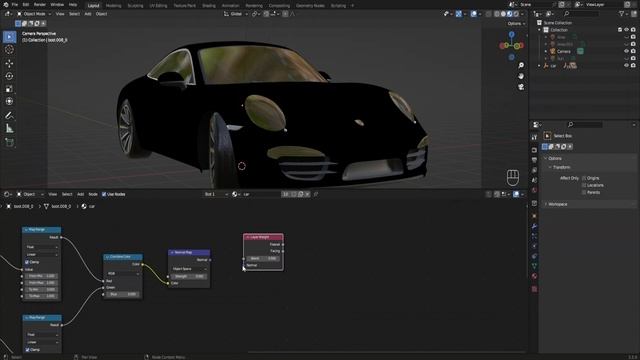
Task: Open Object Space dropdown in Normal Map node
Action: click(x=189, y=269)
